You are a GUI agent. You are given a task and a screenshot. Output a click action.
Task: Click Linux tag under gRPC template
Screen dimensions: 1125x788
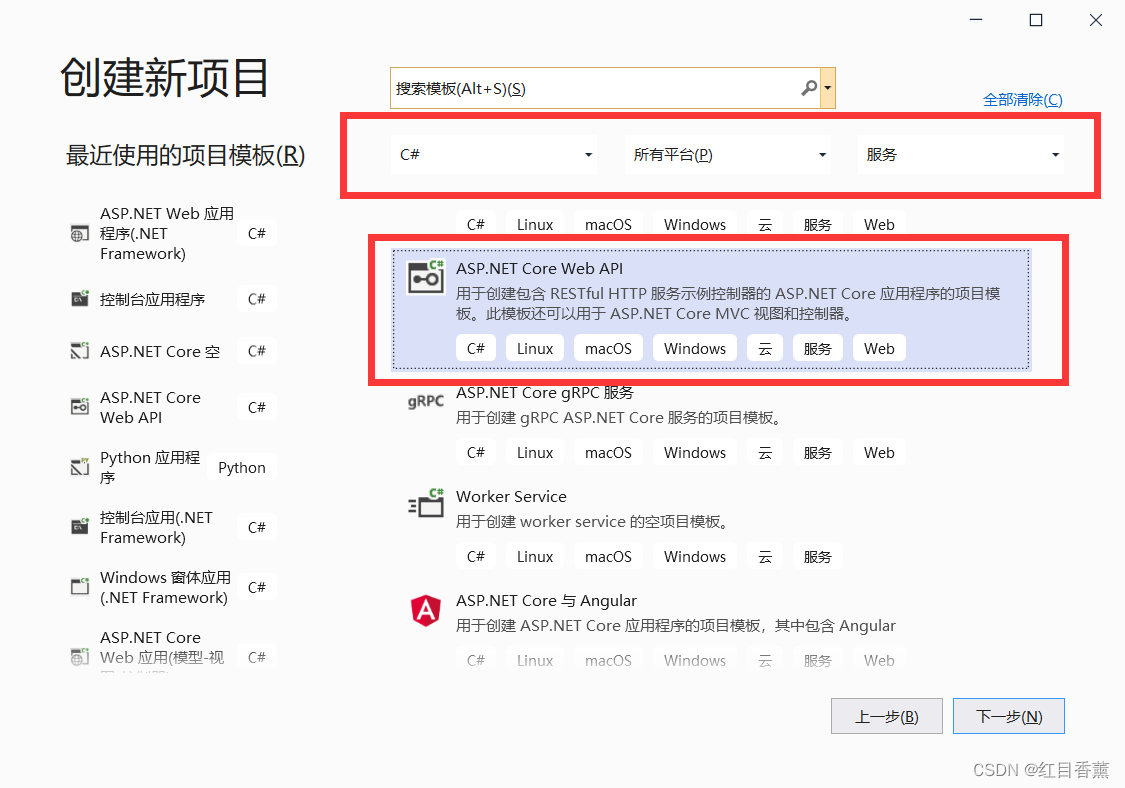(535, 453)
